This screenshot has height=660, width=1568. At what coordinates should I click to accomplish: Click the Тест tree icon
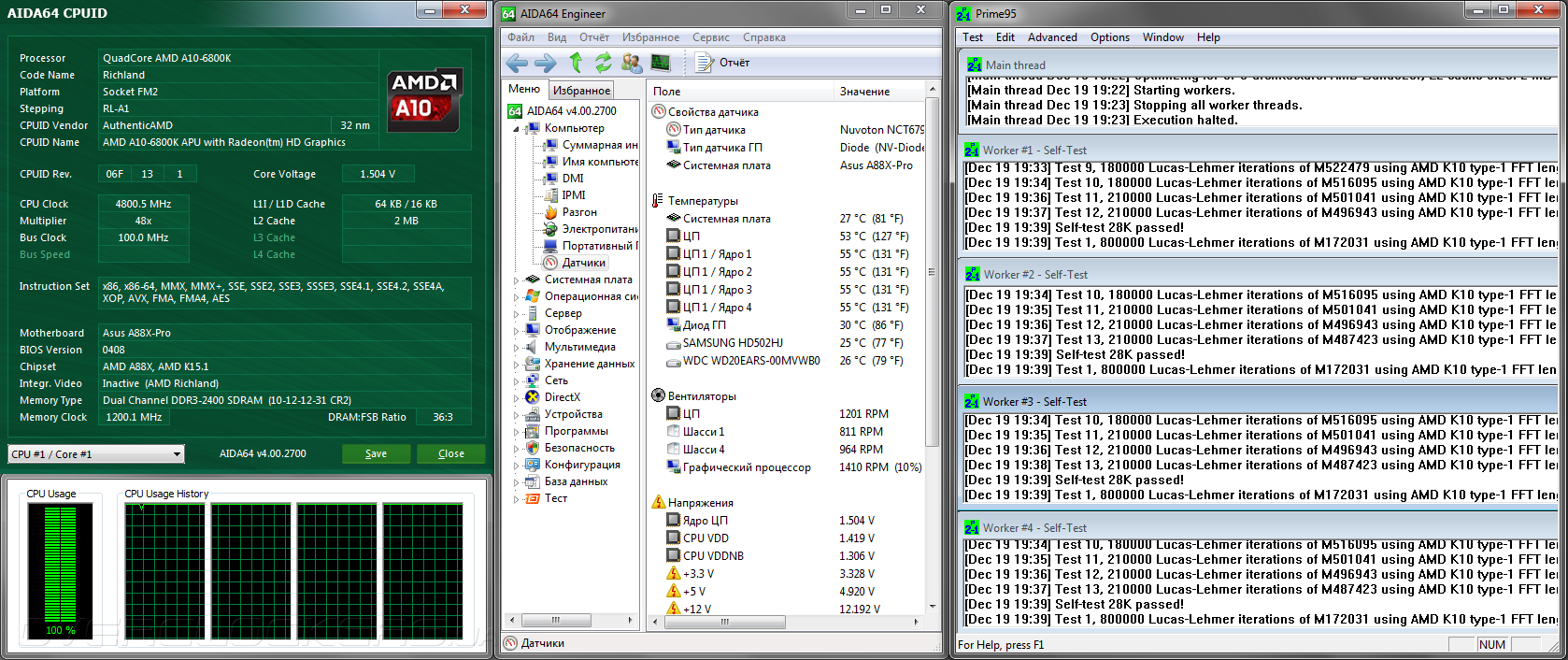pyautogui.click(x=533, y=498)
